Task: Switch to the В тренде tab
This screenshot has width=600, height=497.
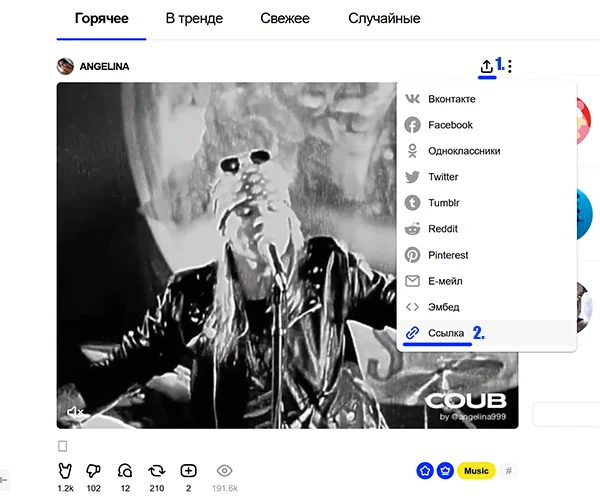Action: coord(194,18)
